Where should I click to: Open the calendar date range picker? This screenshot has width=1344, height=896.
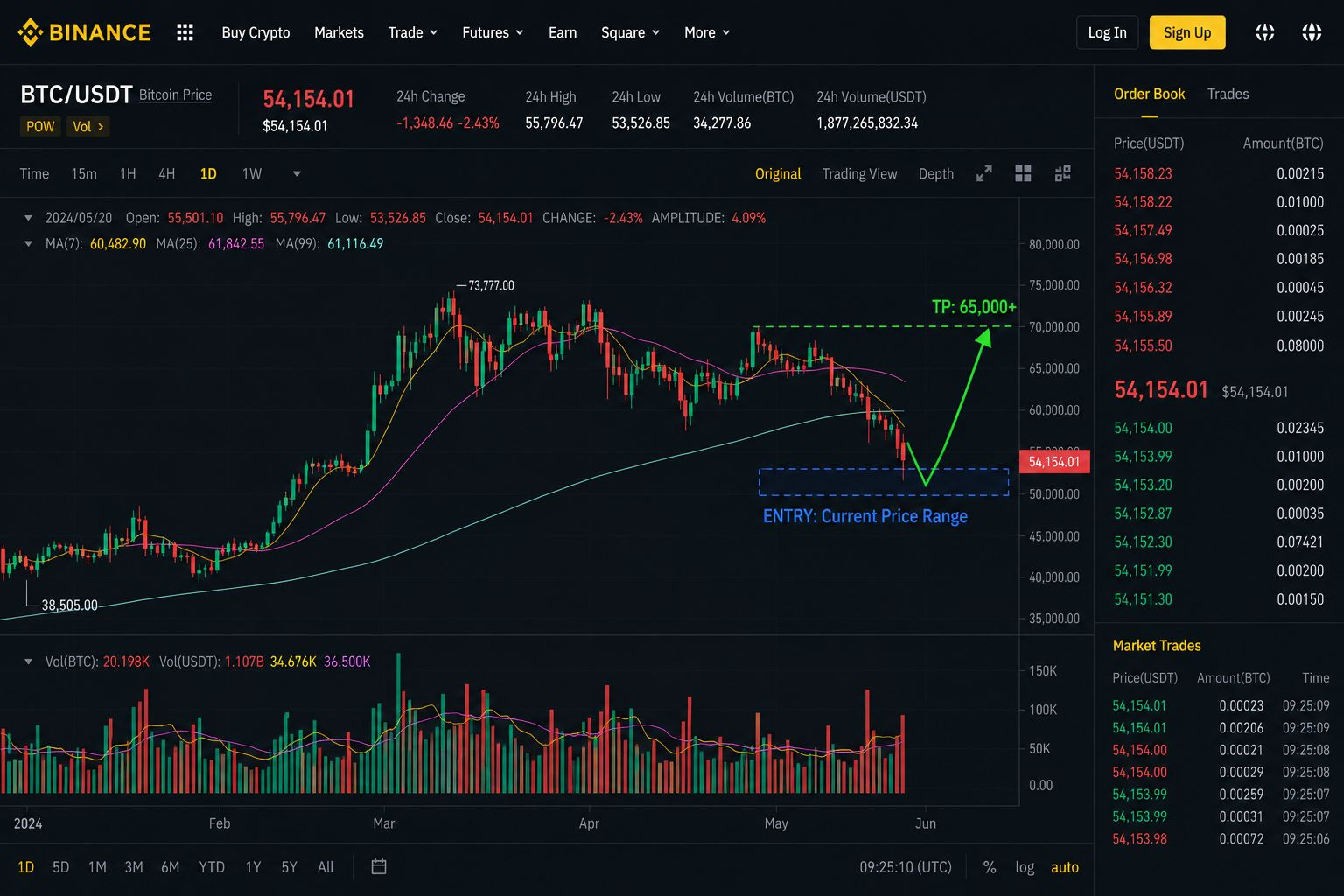(x=379, y=866)
